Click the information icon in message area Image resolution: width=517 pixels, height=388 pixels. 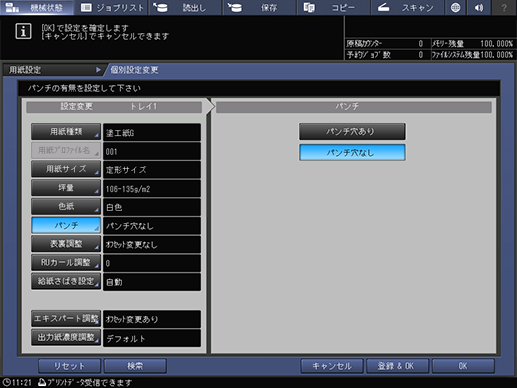tap(23, 31)
